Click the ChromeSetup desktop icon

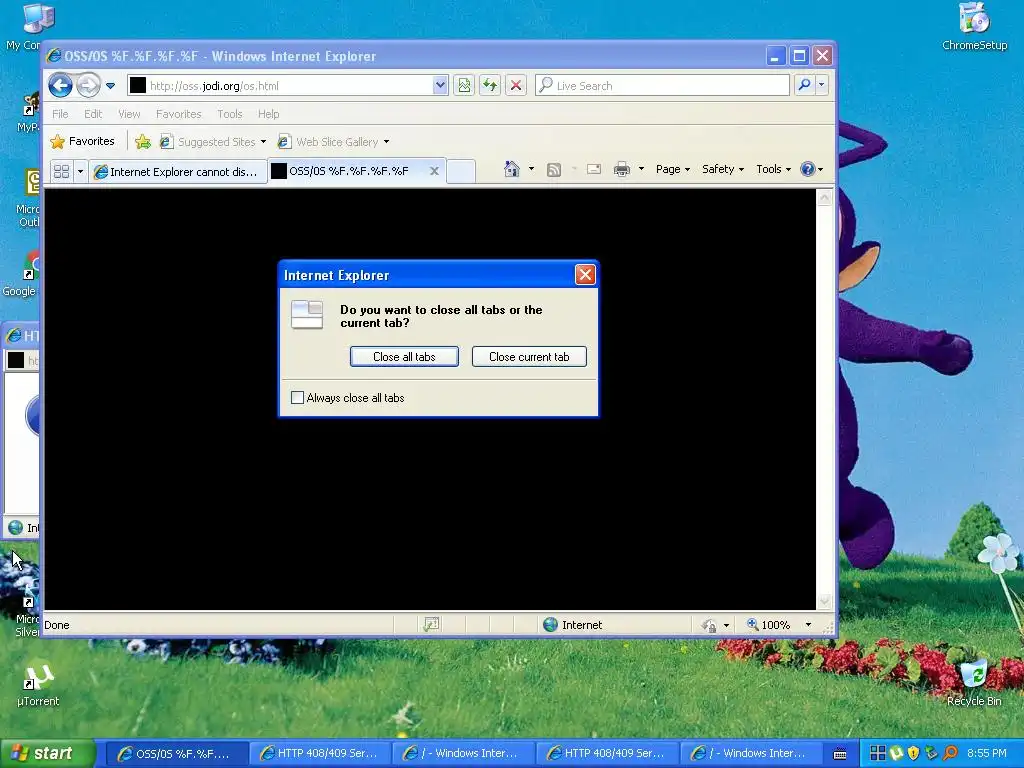974,26
